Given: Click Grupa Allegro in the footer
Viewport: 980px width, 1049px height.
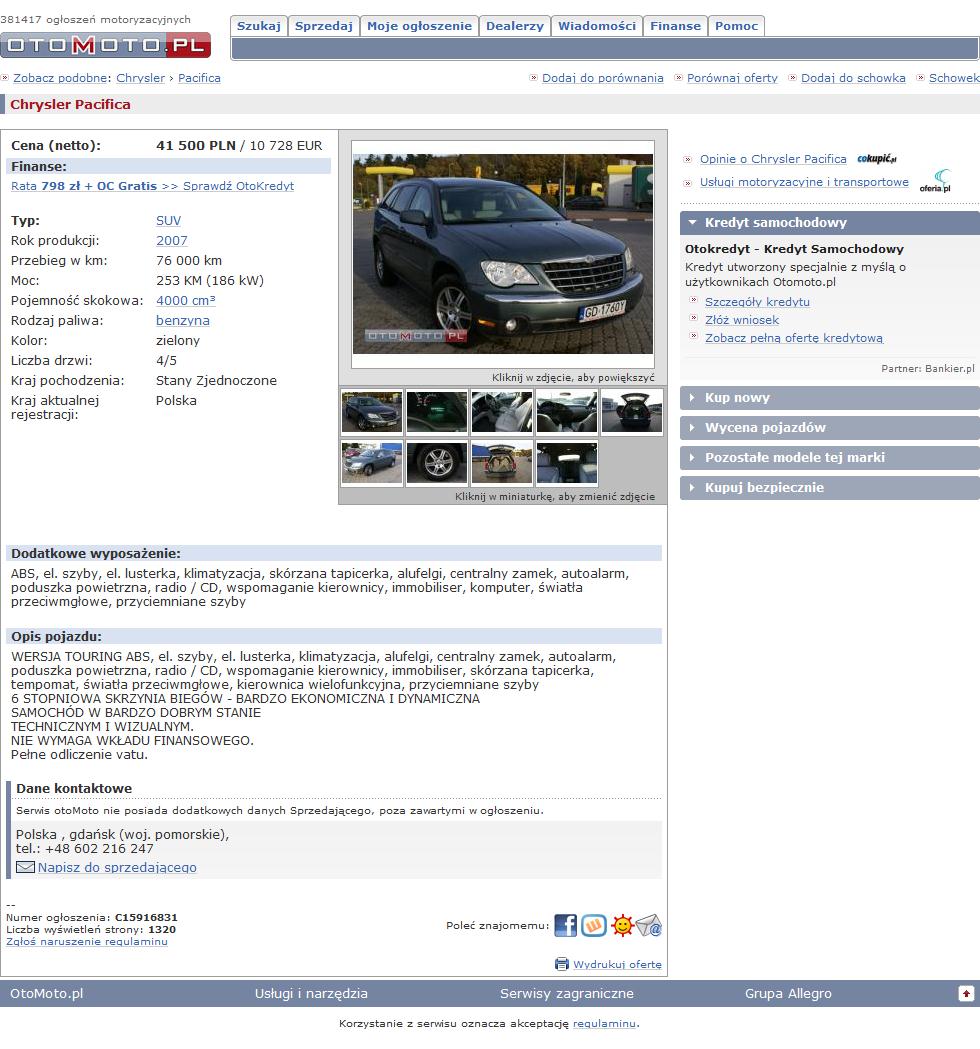Looking at the screenshot, I should pyautogui.click(x=788, y=994).
